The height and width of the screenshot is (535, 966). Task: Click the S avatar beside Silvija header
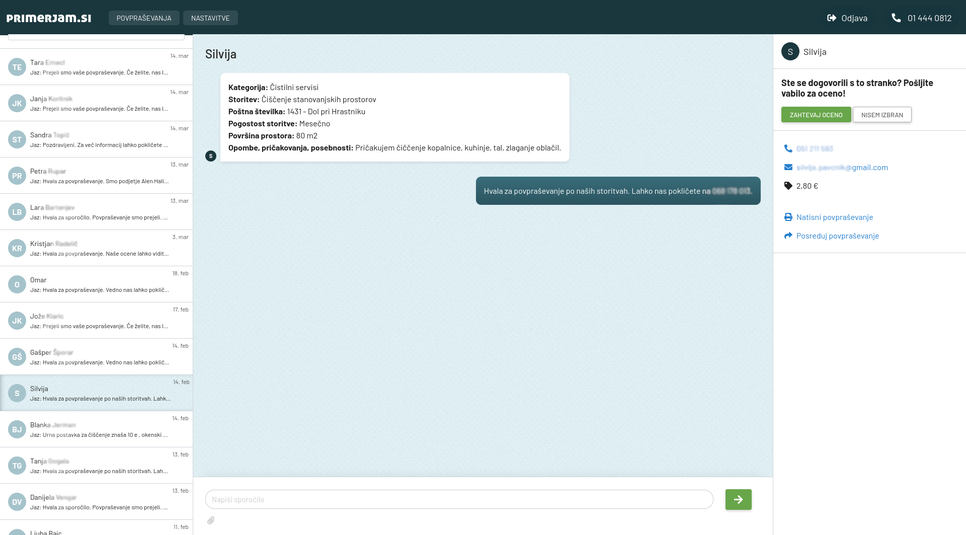tap(790, 52)
